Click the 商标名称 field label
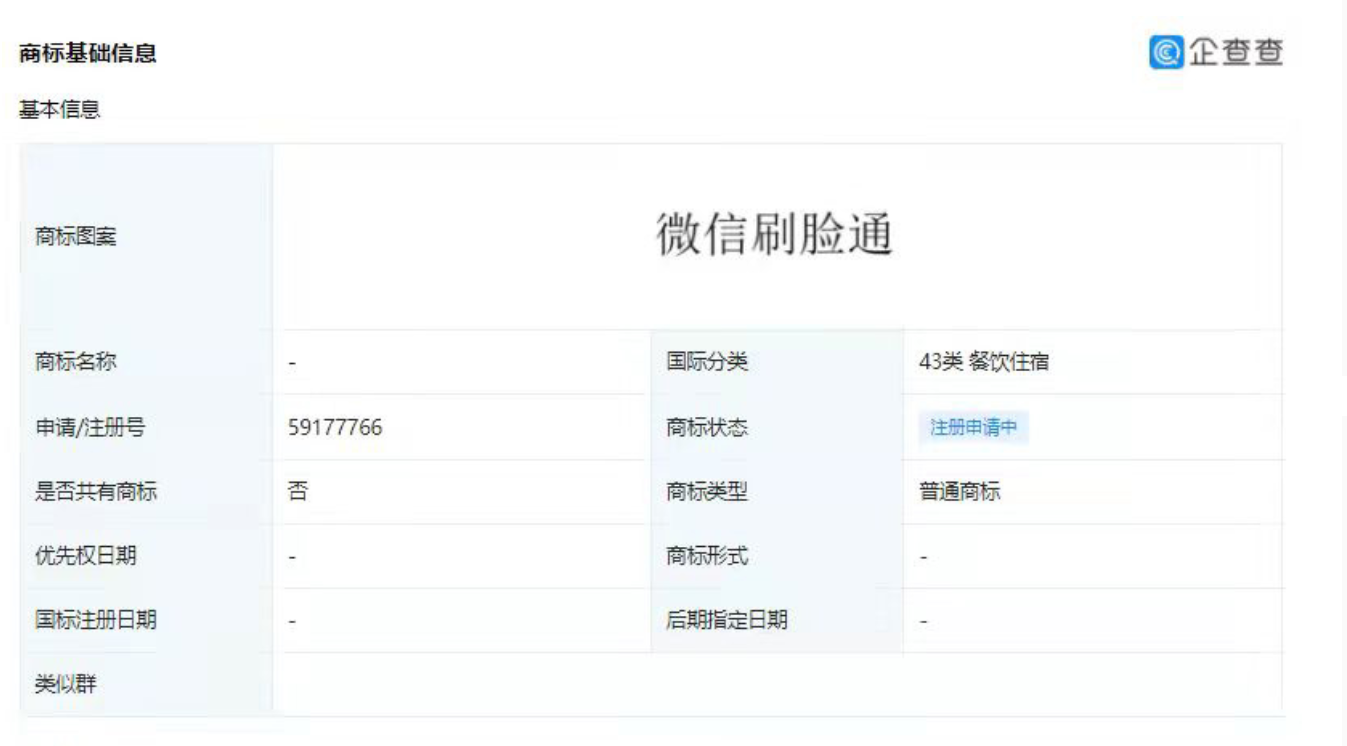The image size is (1347, 746). (x=76, y=363)
